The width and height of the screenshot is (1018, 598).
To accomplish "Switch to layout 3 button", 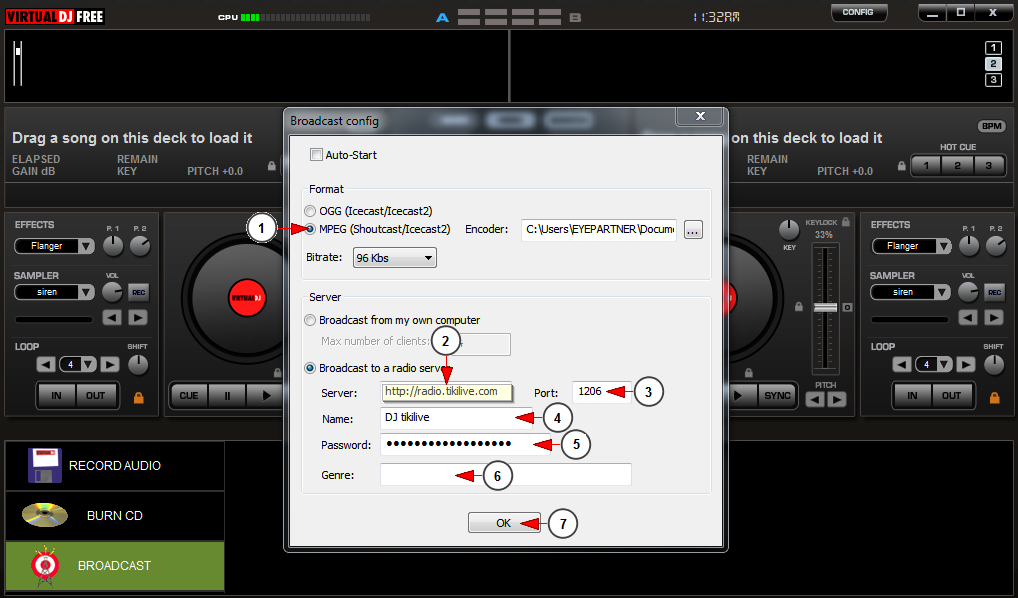I will pos(993,80).
